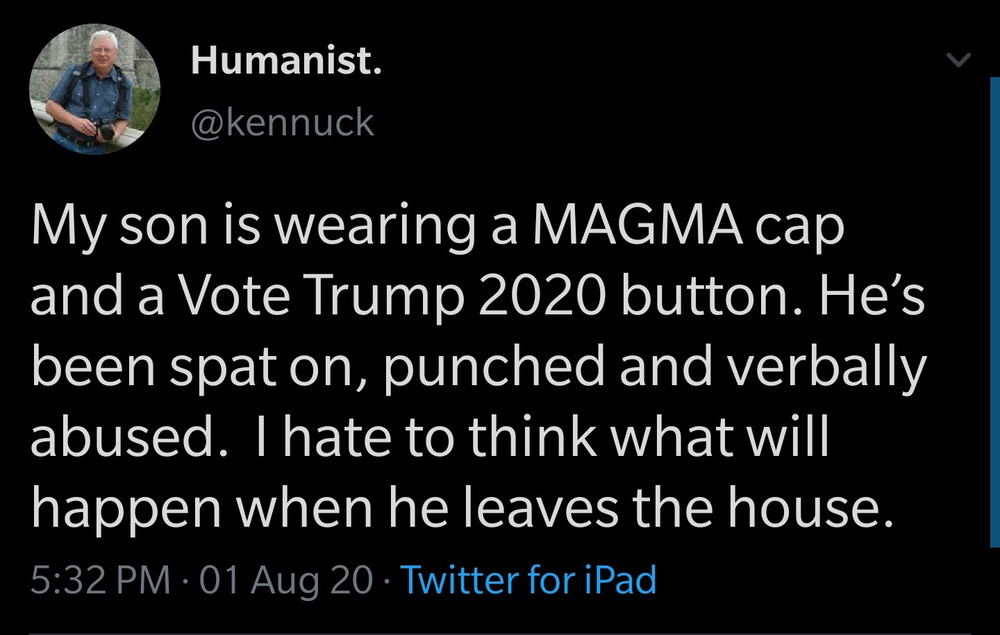
Task: Open the tweet options chevron menu
Action: (957, 61)
